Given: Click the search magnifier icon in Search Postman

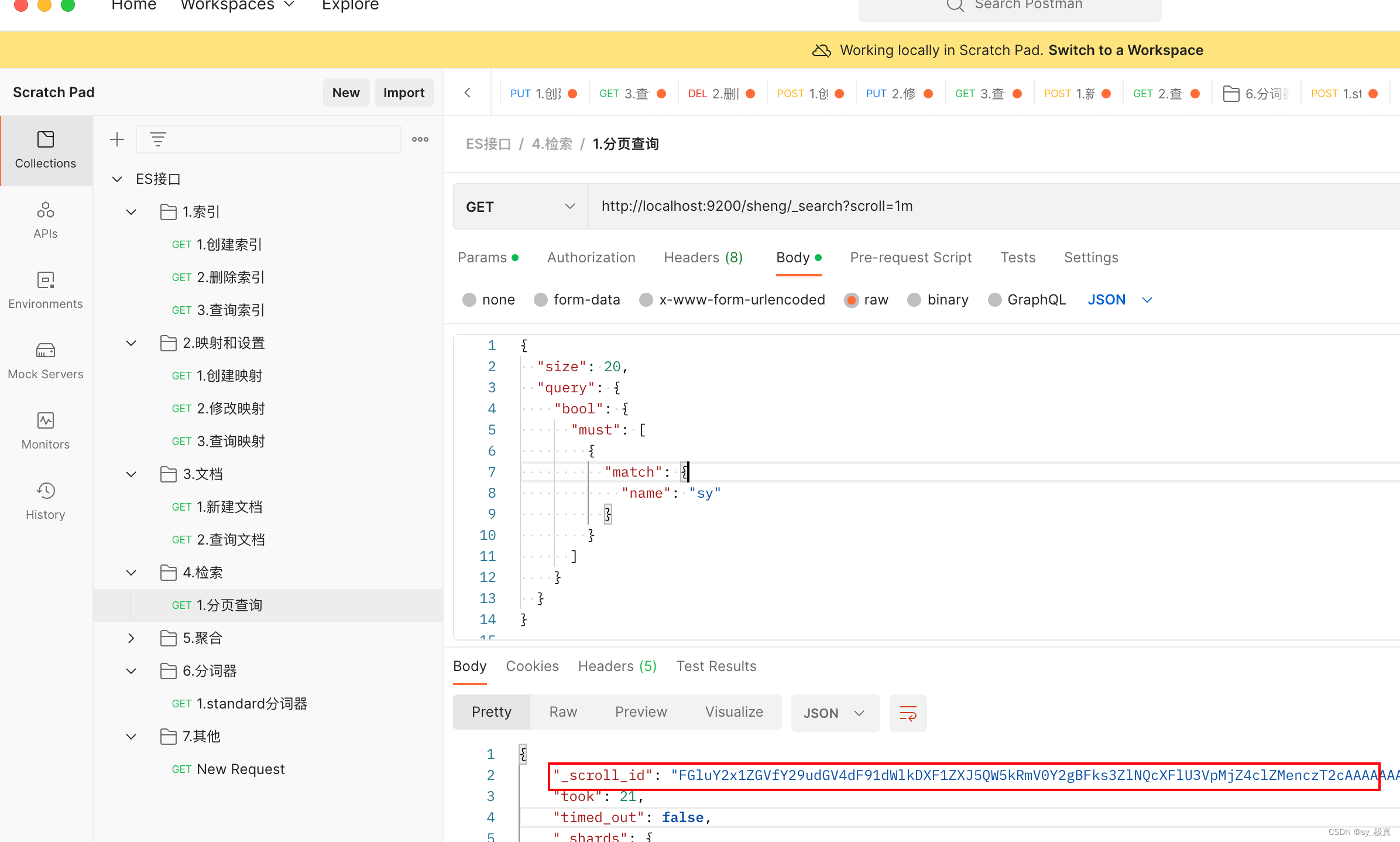Looking at the screenshot, I should tap(955, 5).
